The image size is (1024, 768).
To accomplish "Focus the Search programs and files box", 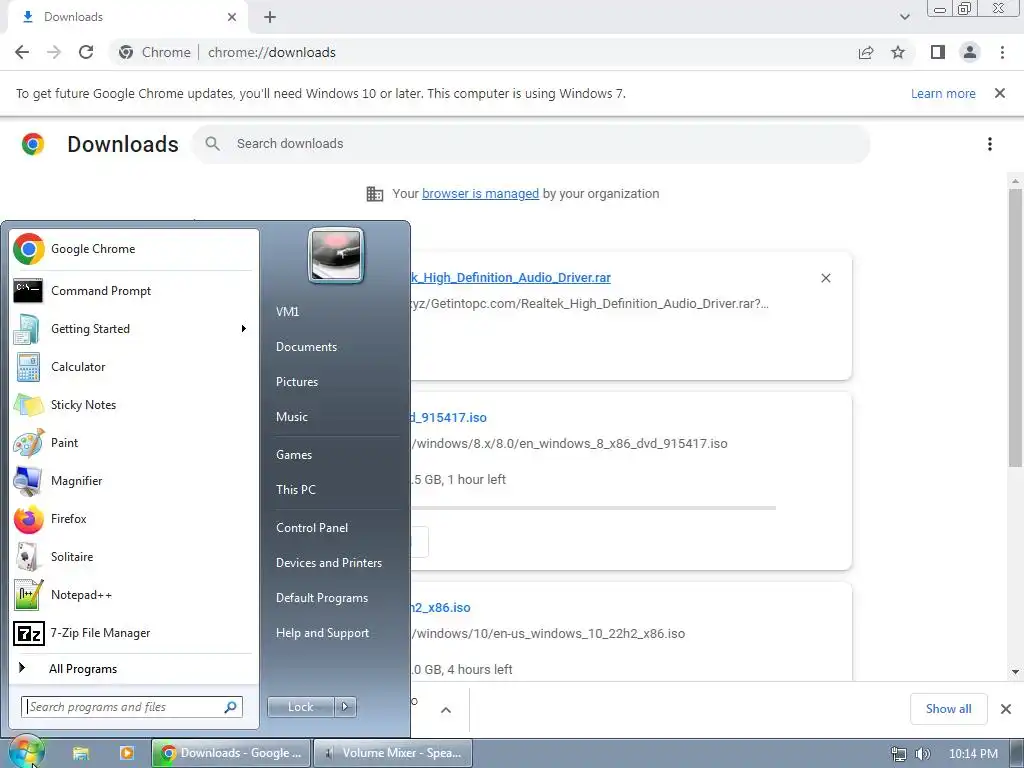I will click(x=132, y=707).
